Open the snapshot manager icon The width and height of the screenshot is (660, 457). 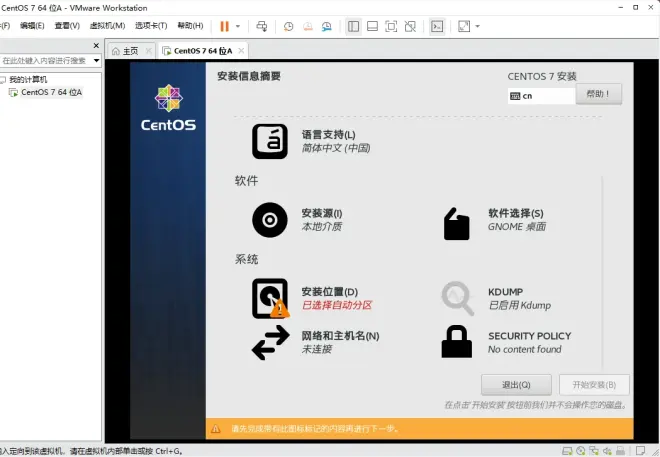click(x=327, y=27)
